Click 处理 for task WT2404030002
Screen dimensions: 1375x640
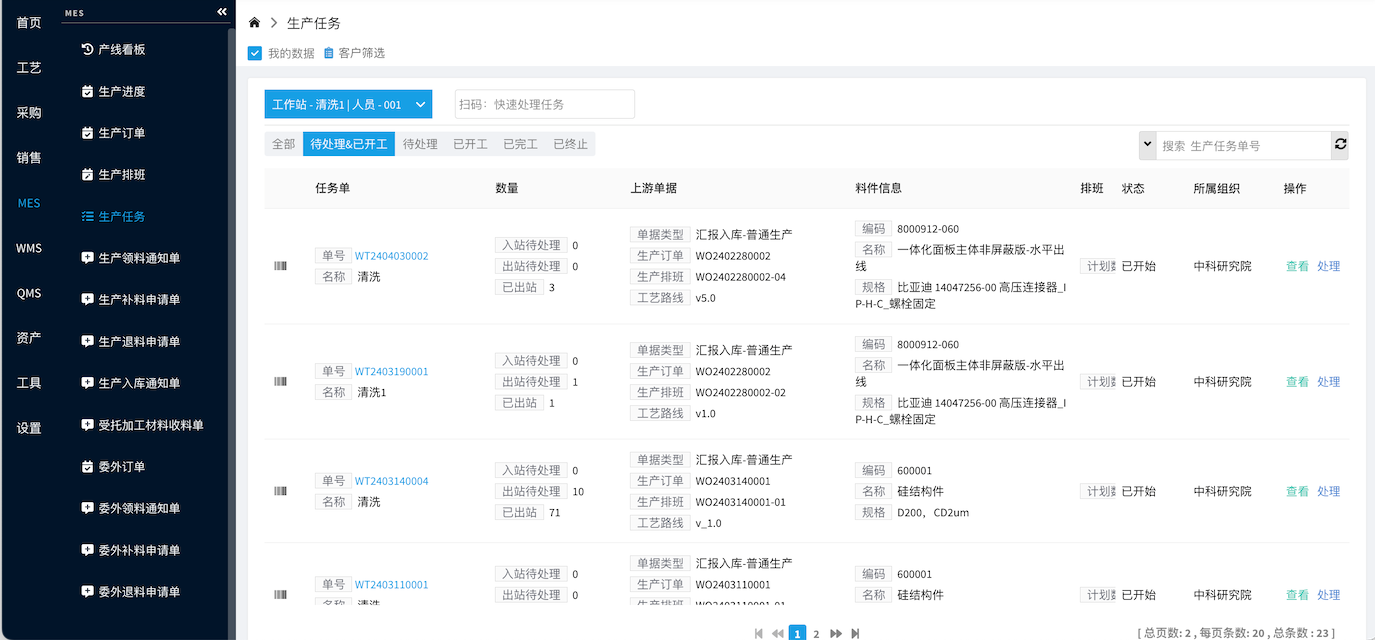point(1328,266)
